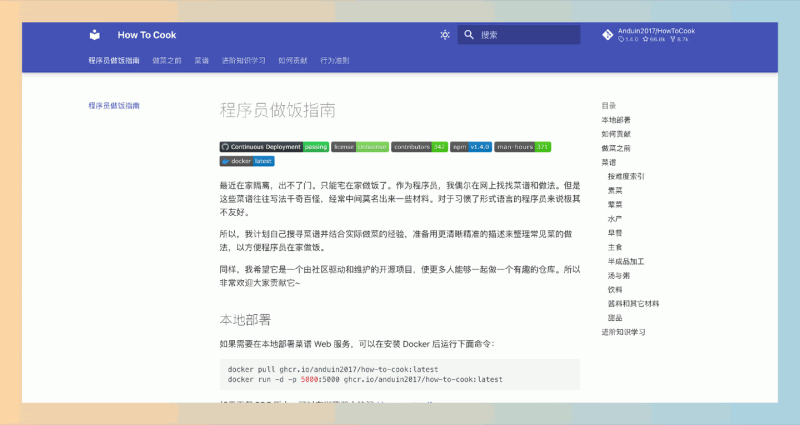Click the 本地部署 section heading
The height and width of the screenshot is (425, 800).
(245, 320)
